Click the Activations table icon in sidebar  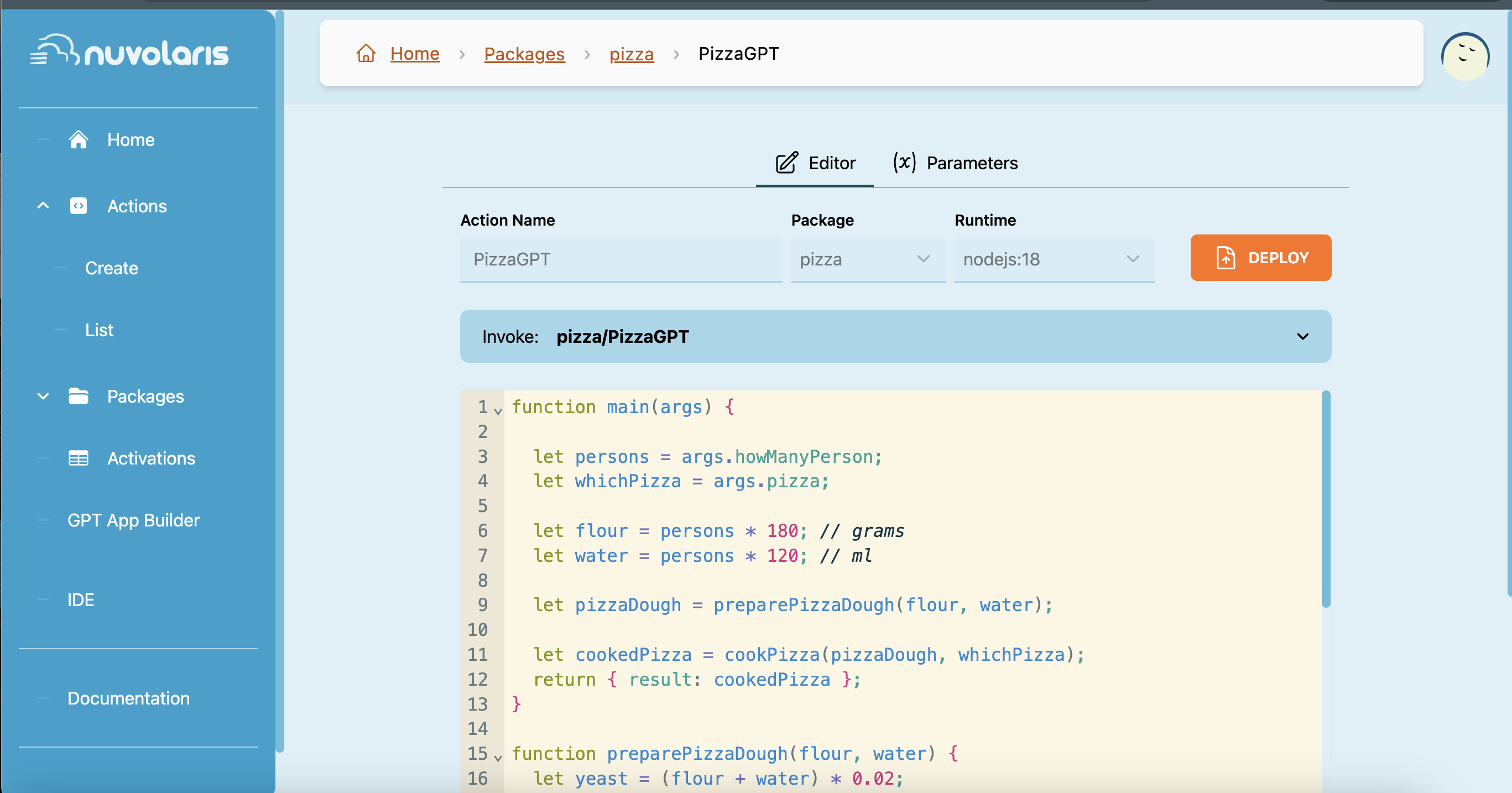point(78,458)
